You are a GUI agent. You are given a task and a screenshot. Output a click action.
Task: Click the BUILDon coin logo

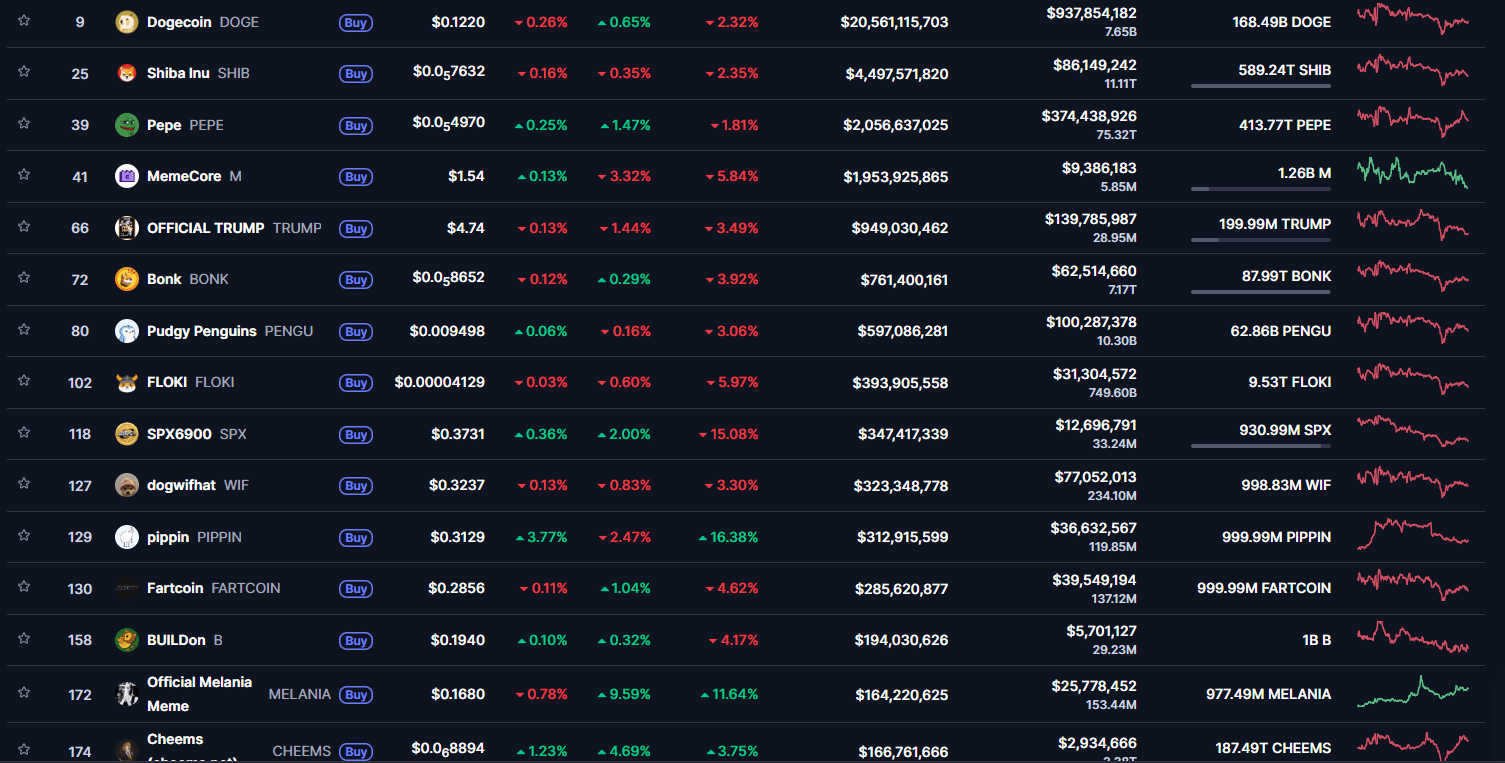[x=127, y=640]
